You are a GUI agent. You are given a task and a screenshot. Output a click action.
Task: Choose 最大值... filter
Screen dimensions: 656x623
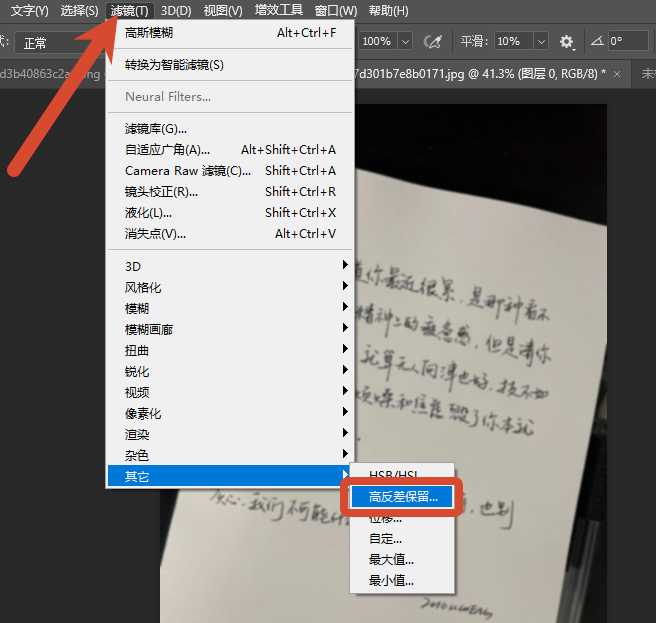402,559
